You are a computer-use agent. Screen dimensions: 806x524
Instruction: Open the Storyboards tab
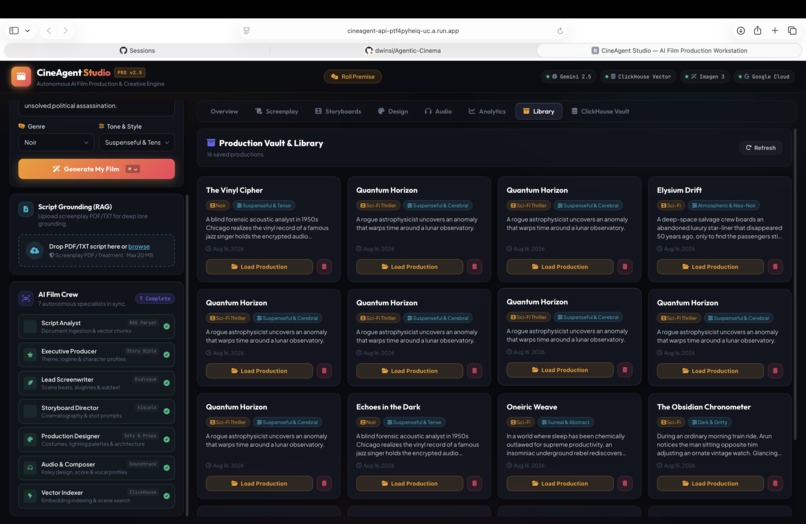(x=338, y=111)
